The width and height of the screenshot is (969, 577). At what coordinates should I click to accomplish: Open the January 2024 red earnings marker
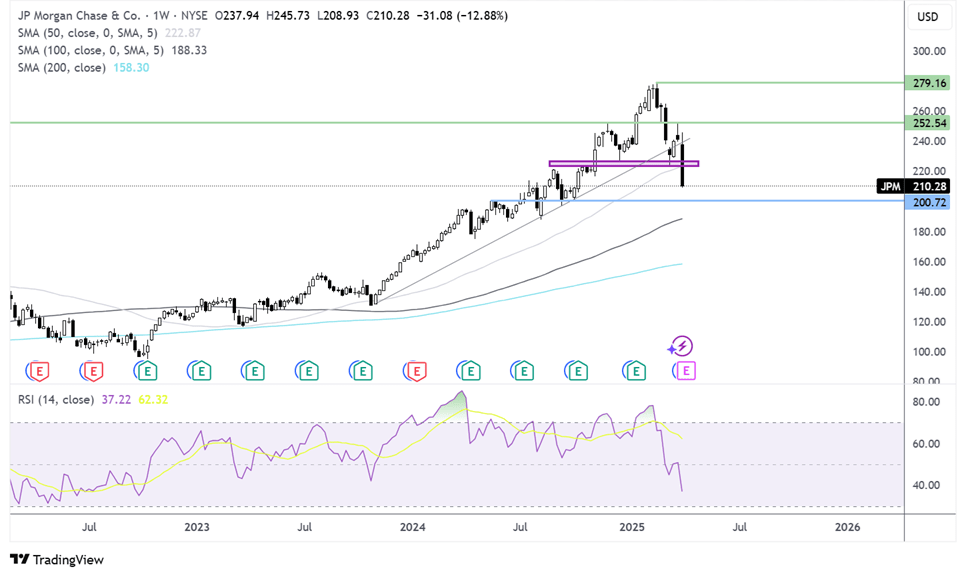click(416, 371)
